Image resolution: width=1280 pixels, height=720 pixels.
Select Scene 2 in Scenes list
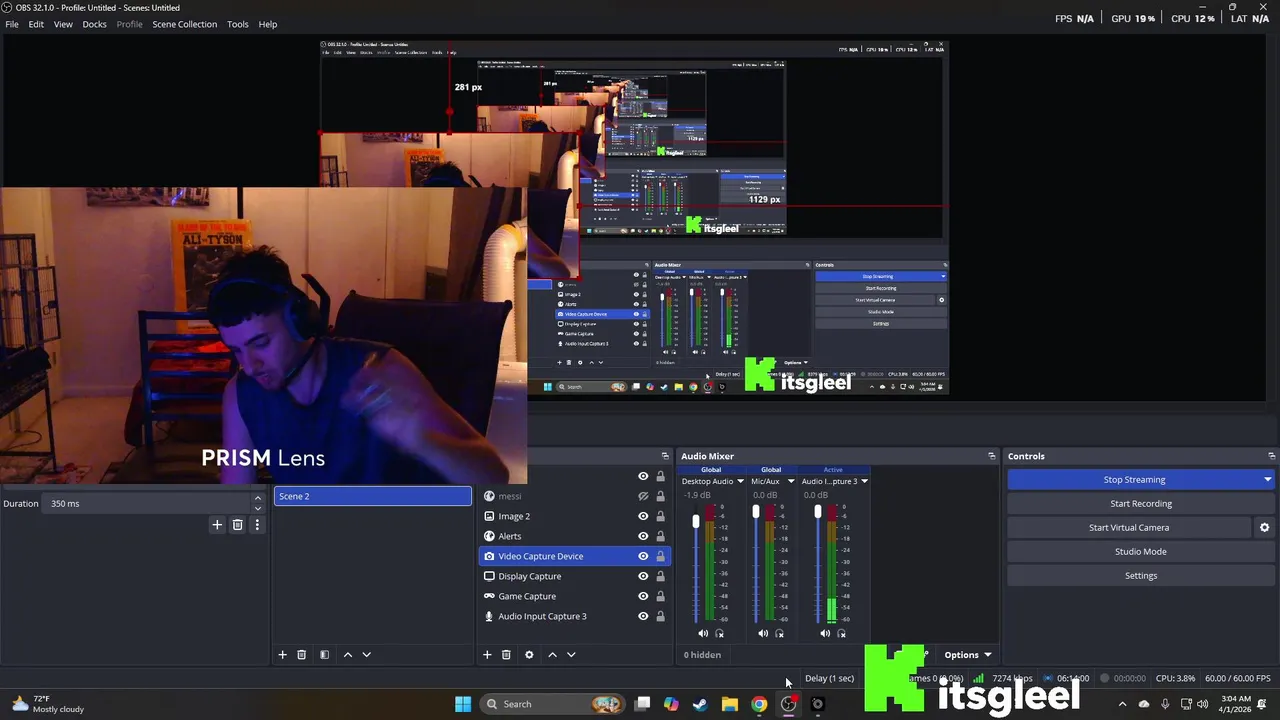pos(372,496)
